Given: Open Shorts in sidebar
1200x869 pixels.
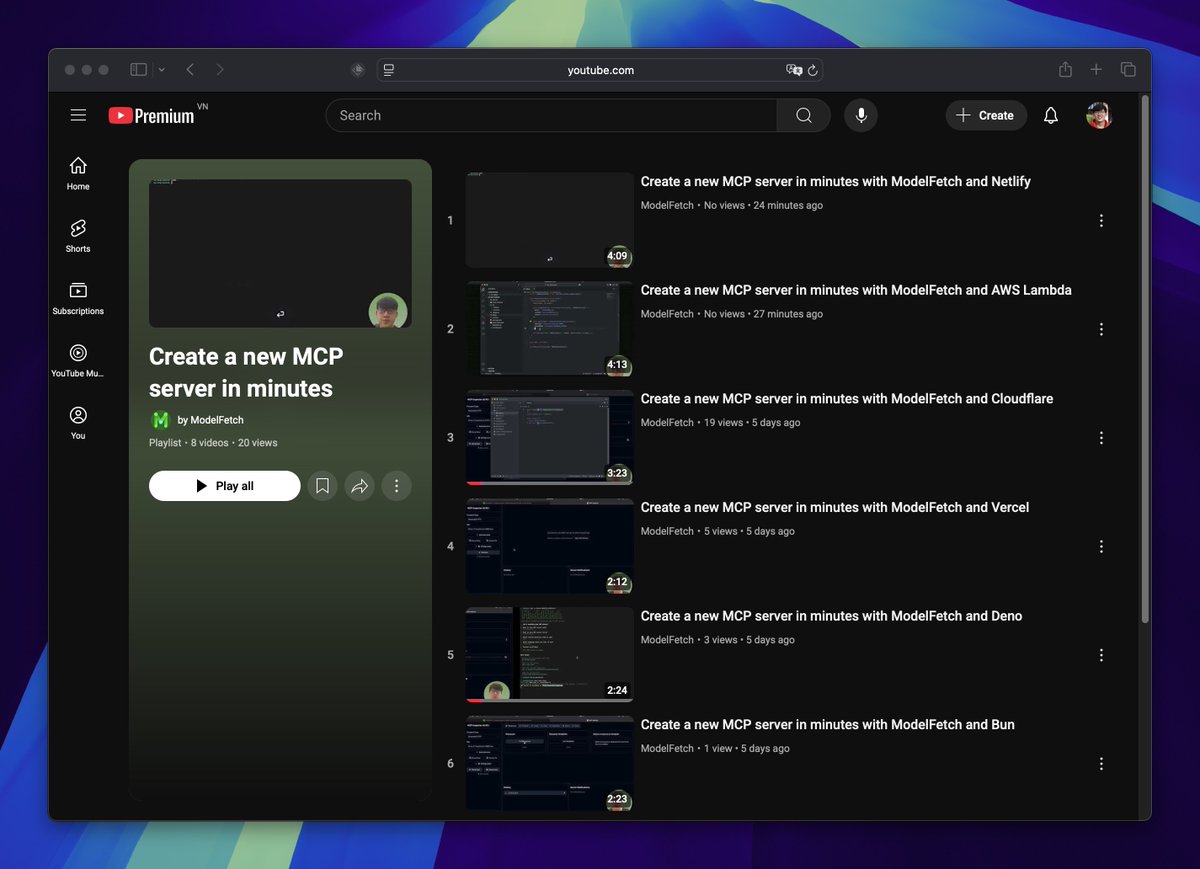Looking at the screenshot, I should [x=78, y=236].
